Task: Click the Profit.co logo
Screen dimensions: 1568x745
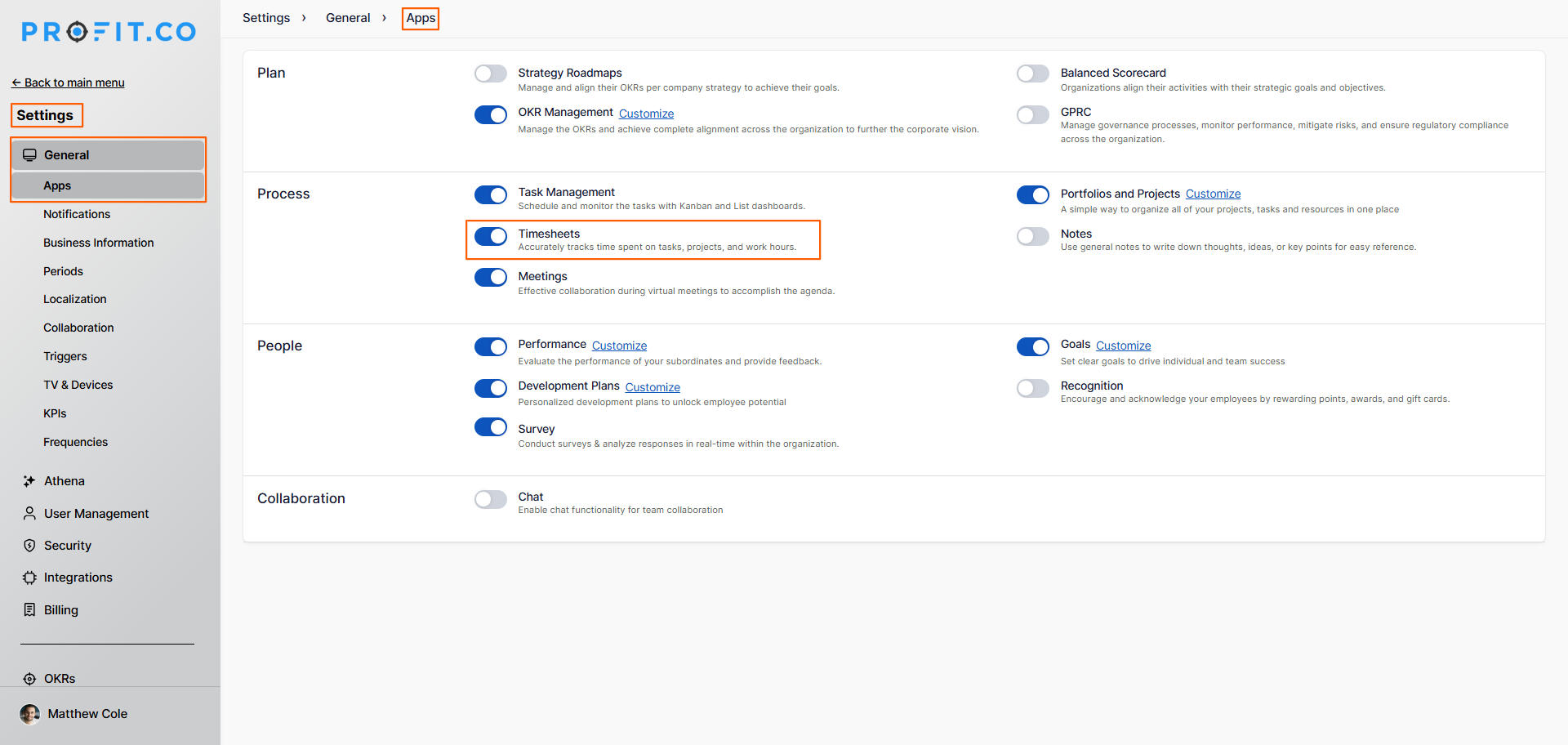Action: 109,32
